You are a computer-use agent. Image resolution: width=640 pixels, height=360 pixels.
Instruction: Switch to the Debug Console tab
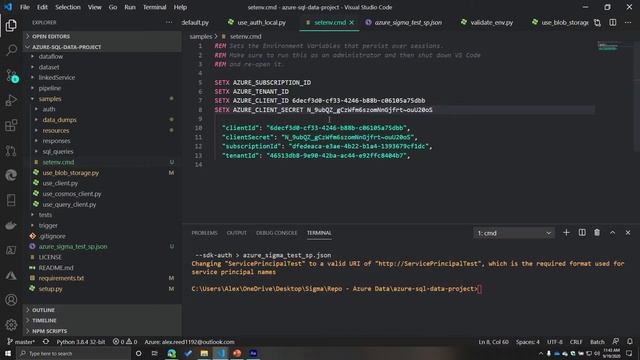(276, 233)
